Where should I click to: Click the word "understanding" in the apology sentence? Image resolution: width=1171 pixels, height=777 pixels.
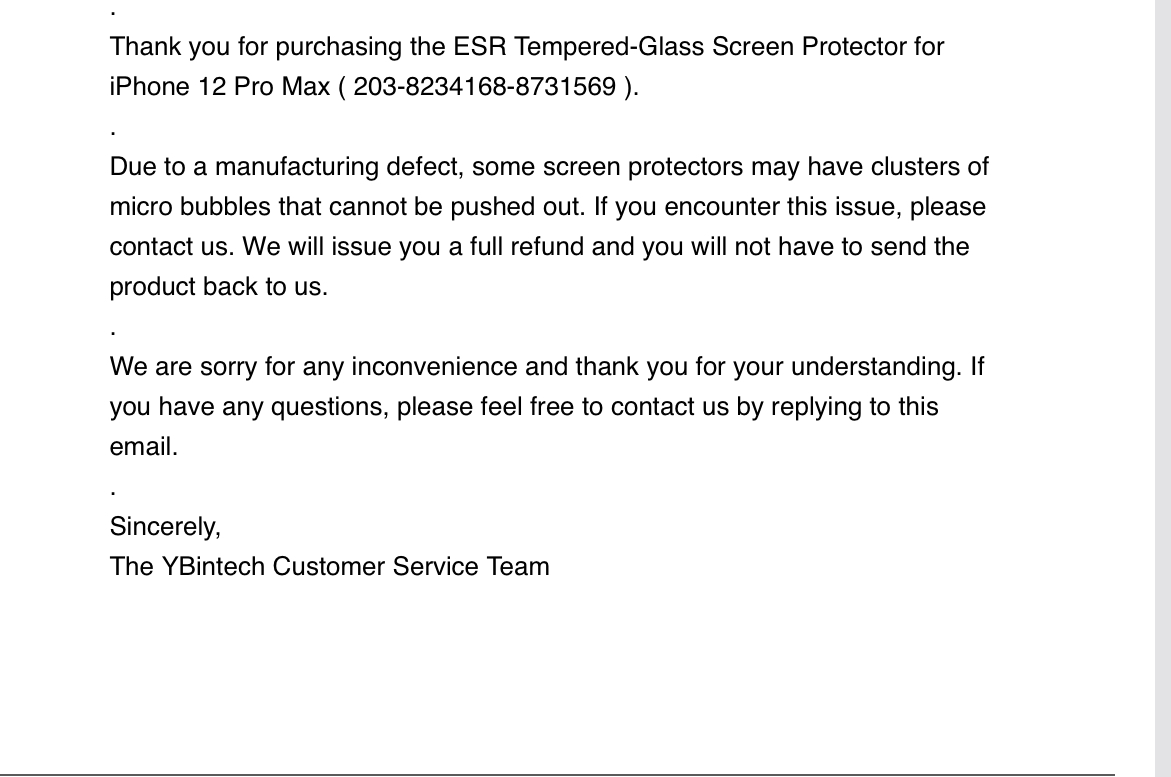876,367
